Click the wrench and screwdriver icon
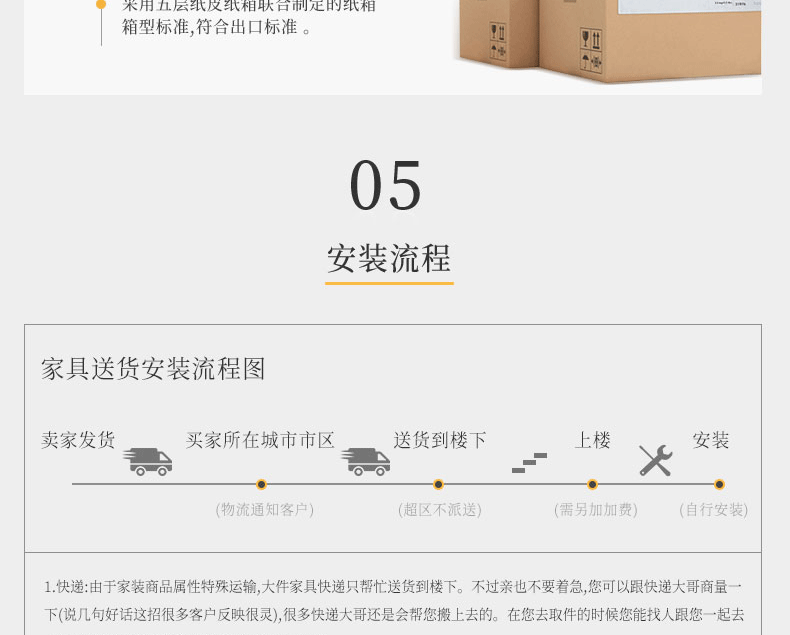The image size is (790, 635). tap(655, 461)
